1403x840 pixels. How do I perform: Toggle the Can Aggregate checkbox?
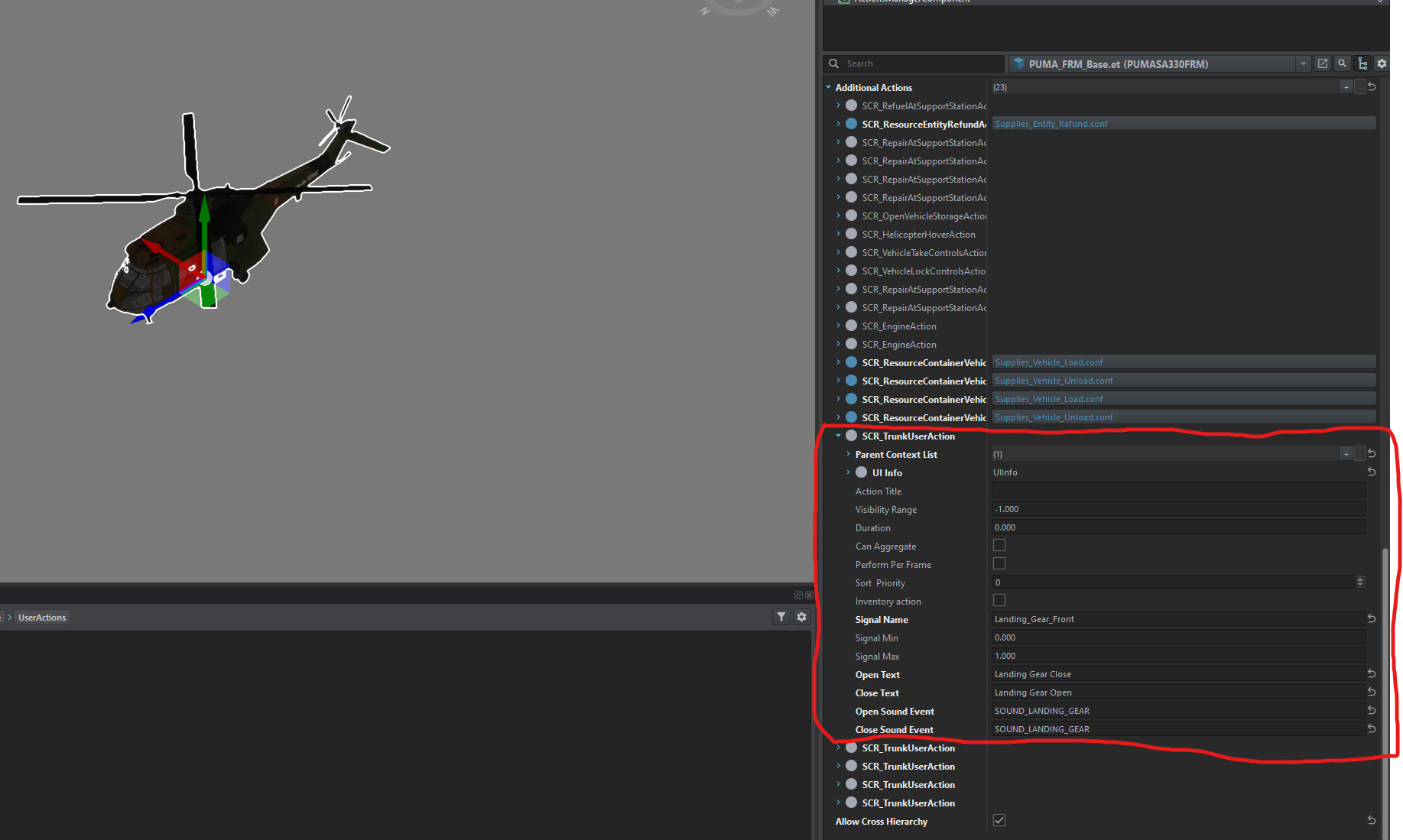pyautogui.click(x=999, y=546)
